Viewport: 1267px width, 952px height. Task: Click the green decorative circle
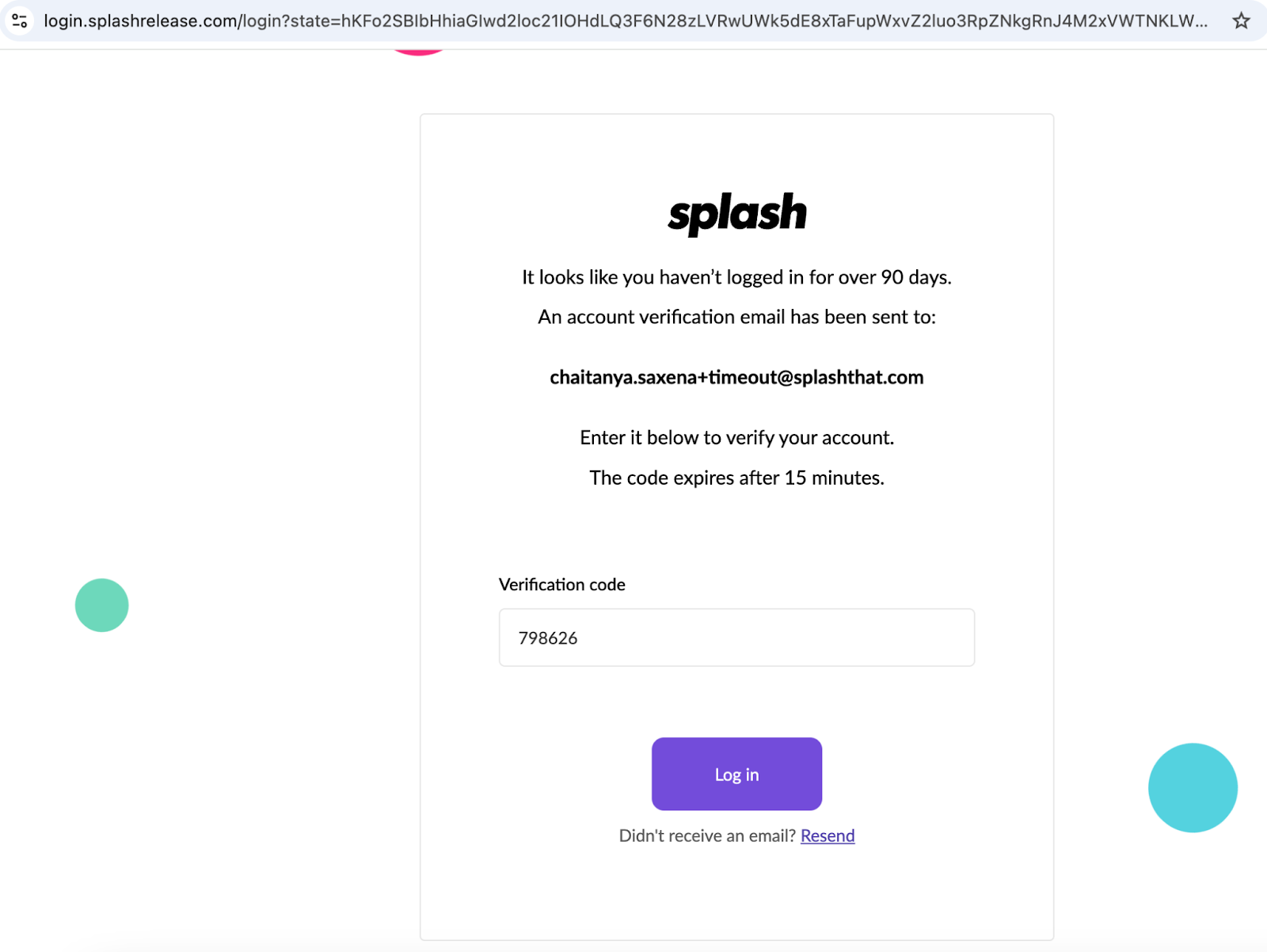(101, 605)
